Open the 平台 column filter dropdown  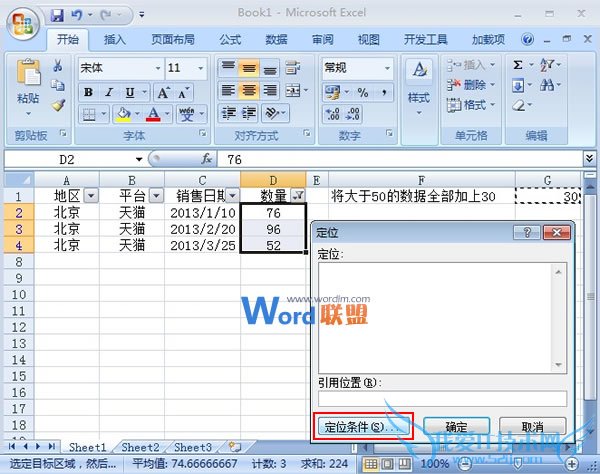[156, 196]
